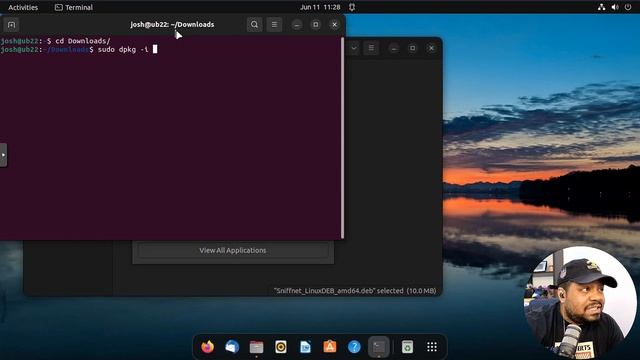Open Ubuntu Software from the dock
The image size is (640, 360).
pyautogui.click(x=330, y=347)
